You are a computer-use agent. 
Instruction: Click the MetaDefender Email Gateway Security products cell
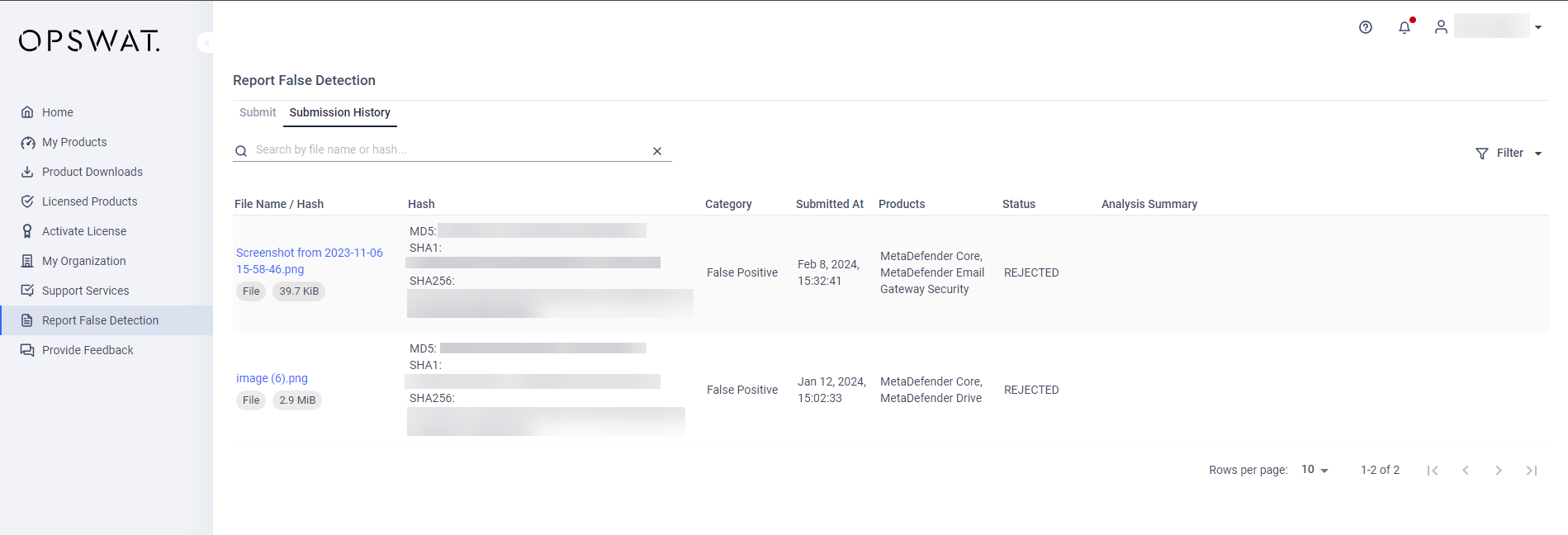pyautogui.click(x=932, y=272)
